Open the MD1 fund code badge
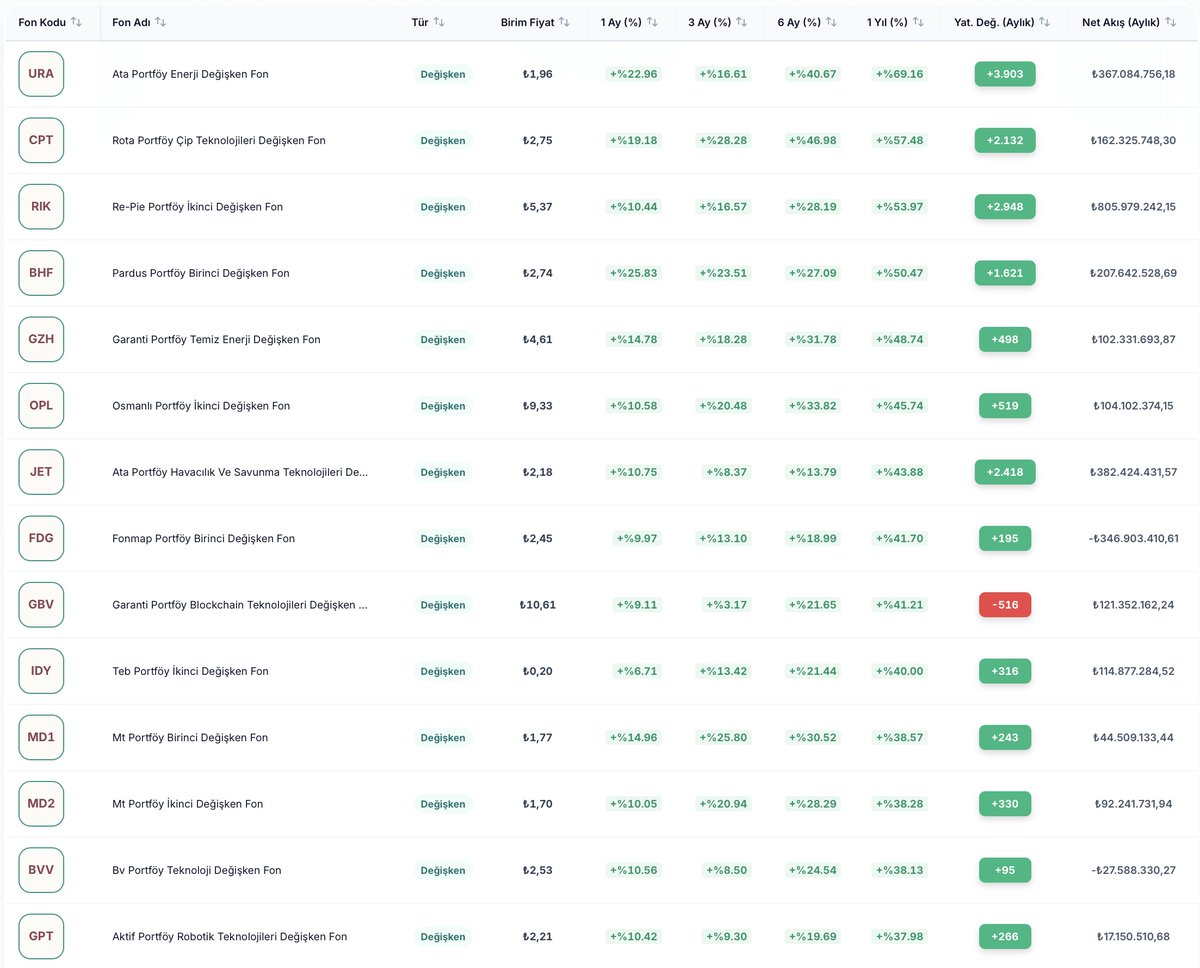The width and height of the screenshot is (1200, 968). [x=41, y=737]
